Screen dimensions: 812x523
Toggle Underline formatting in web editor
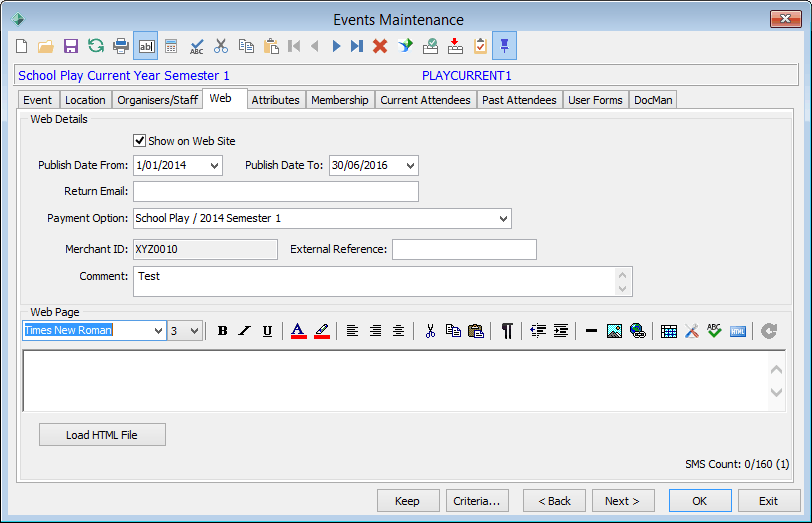267,331
